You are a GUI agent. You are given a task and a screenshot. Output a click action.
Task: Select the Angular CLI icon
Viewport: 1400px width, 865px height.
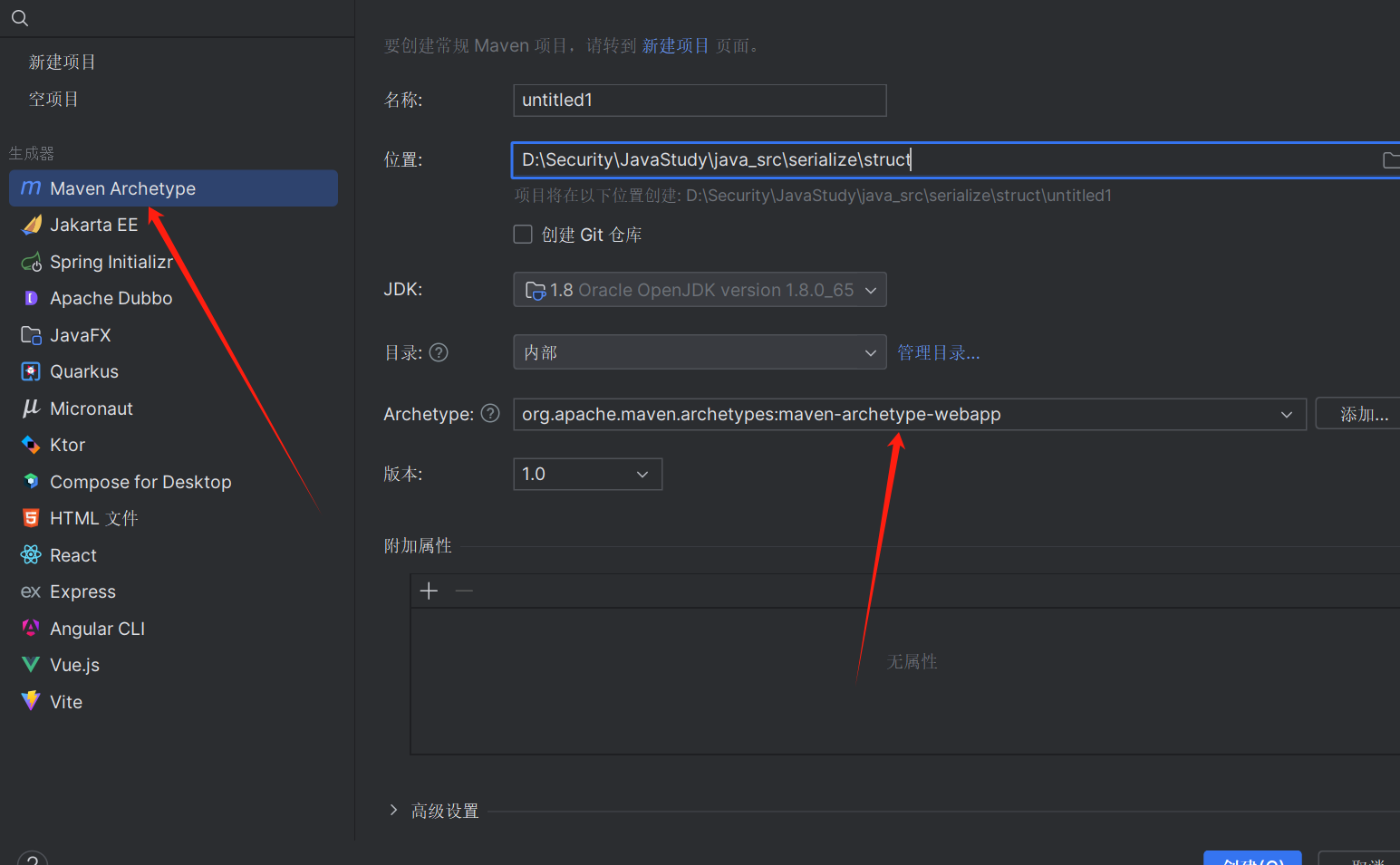point(31,628)
